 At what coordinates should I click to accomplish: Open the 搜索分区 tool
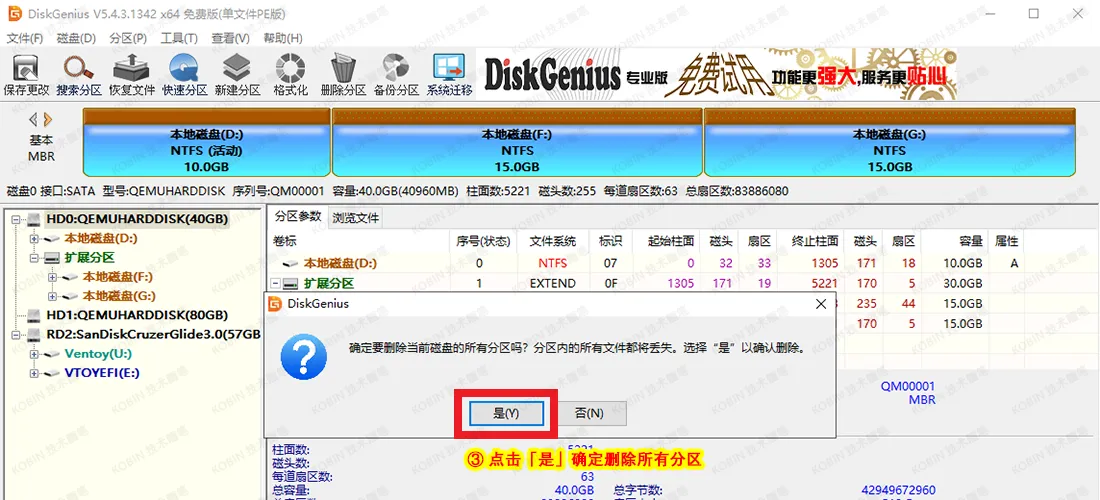pyautogui.click(x=79, y=75)
